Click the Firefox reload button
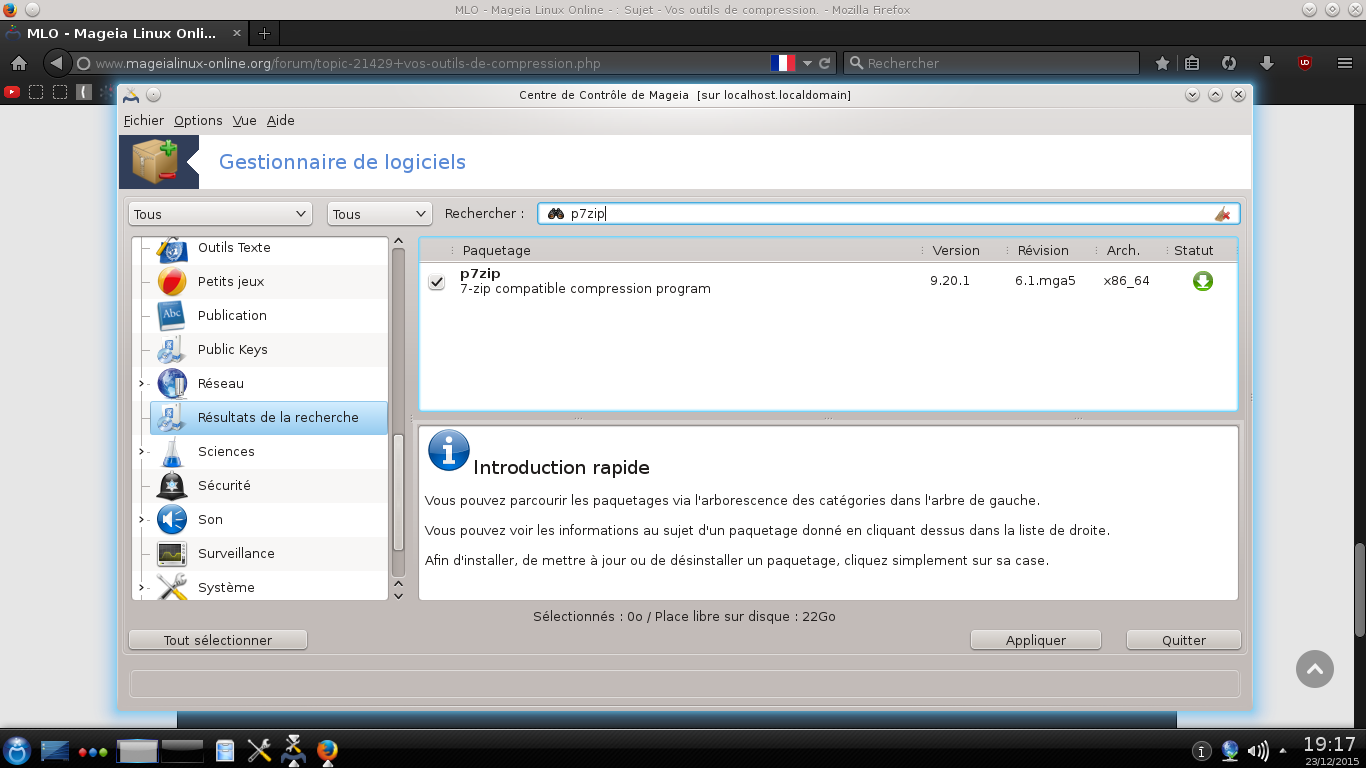This screenshot has height=768, width=1366. tap(825, 63)
